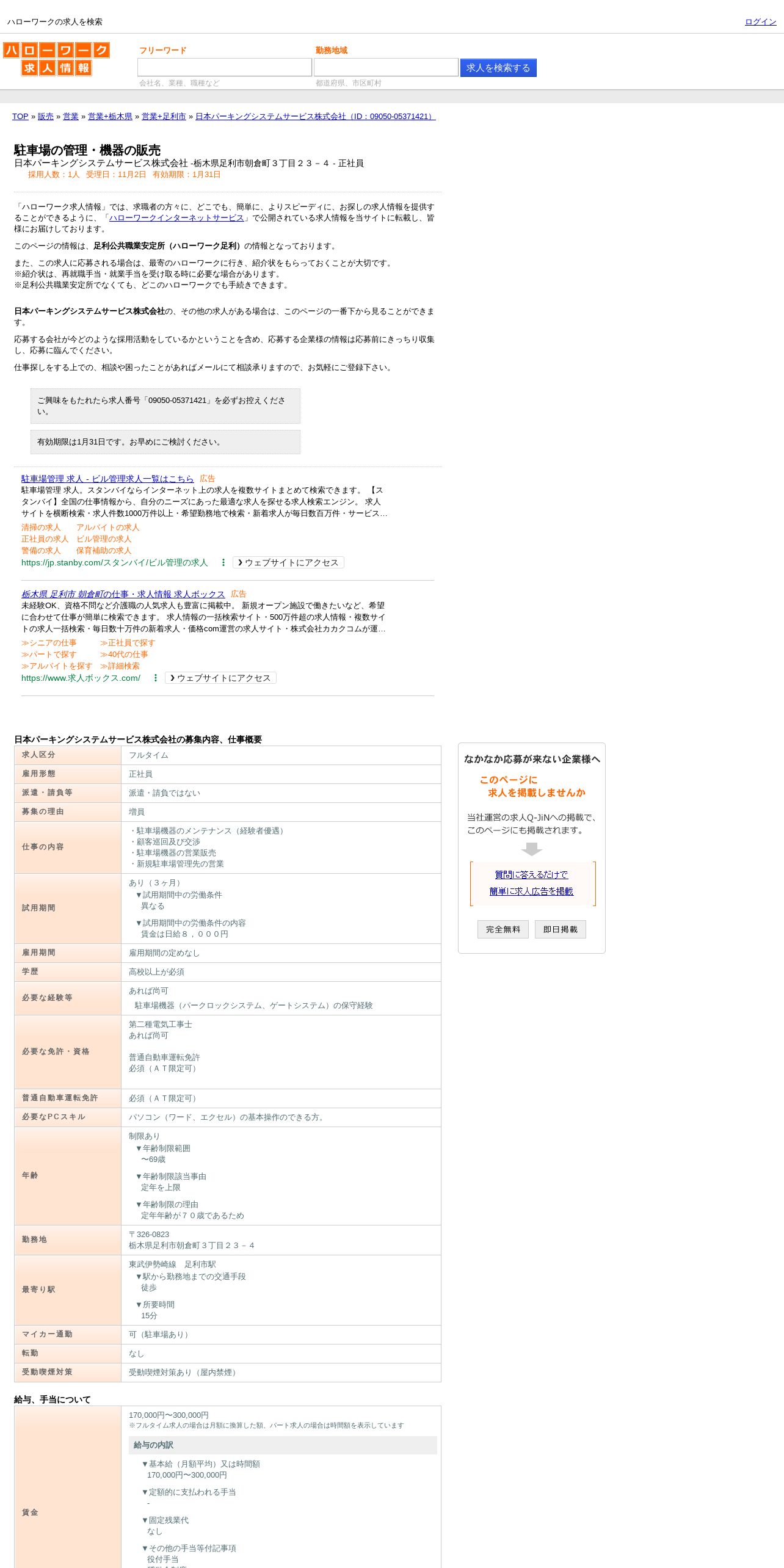Open ハローワークインターネットサービス link
Image resolution: width=784 pixels, height=1568 pixels.
point(176,218)
